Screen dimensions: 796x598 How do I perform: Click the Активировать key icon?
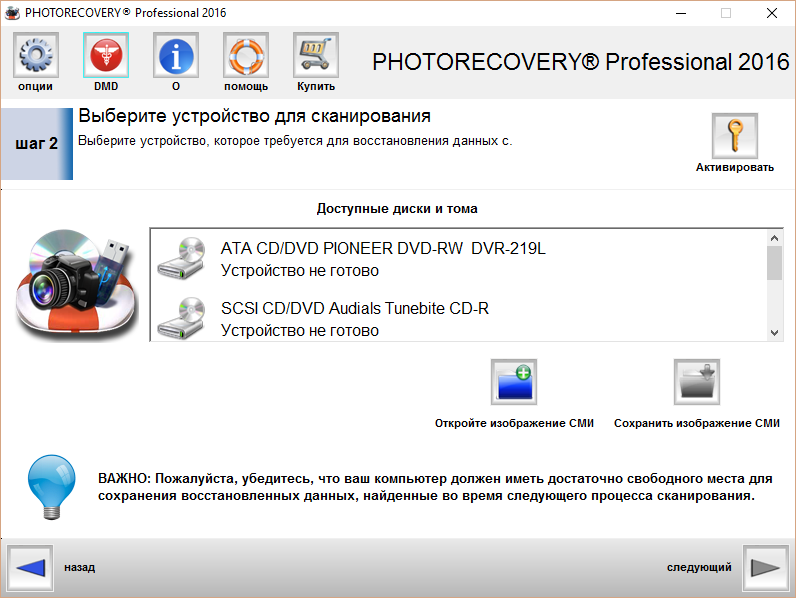[735, 136]
